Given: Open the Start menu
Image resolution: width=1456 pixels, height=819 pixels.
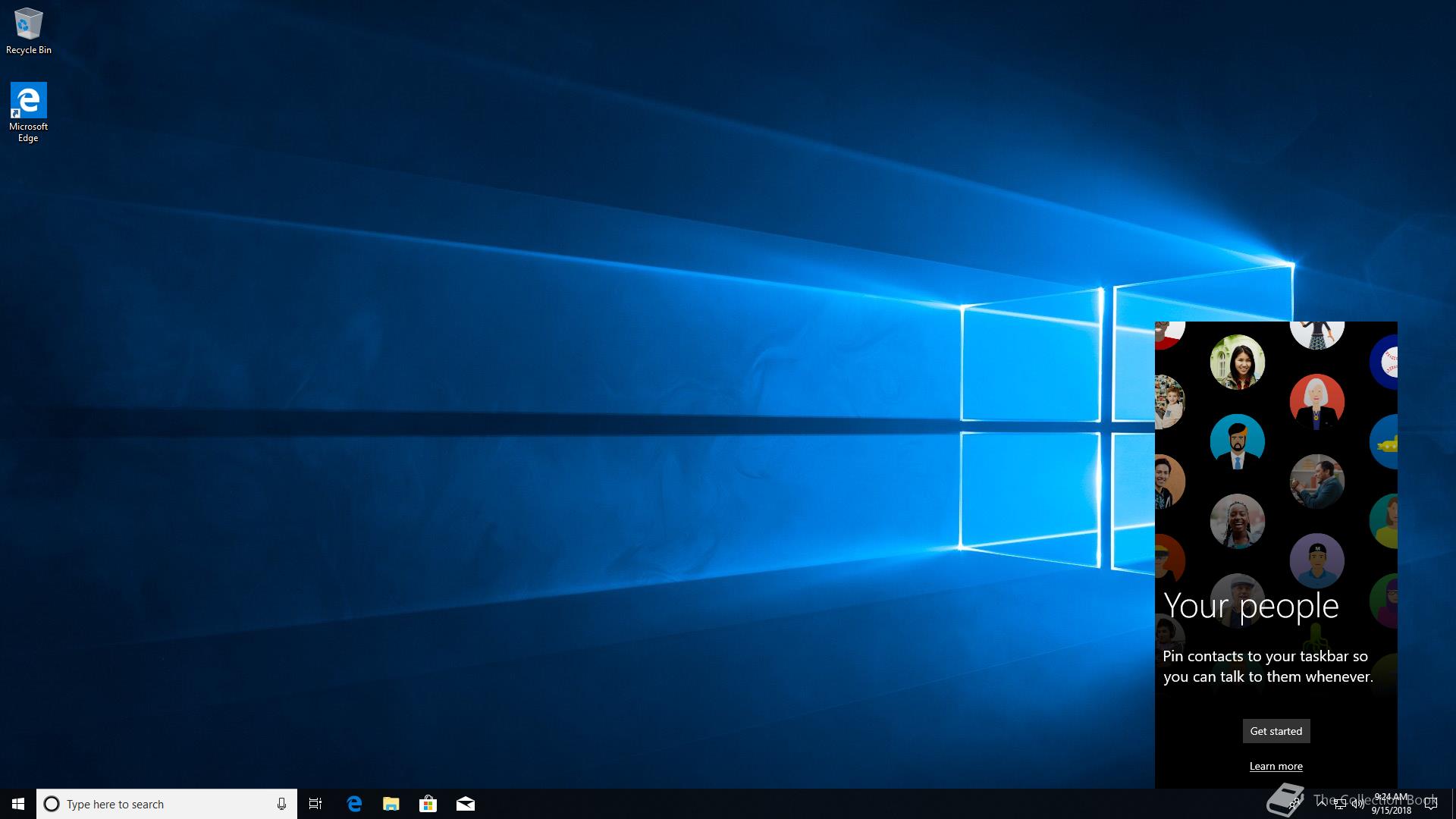Looking at the screenshot, I should (x=18, y=804).
